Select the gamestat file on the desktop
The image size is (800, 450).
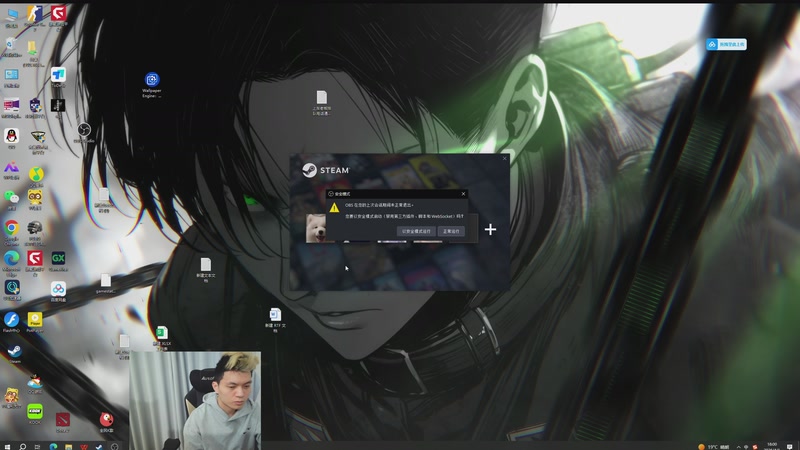click(106, 284)
